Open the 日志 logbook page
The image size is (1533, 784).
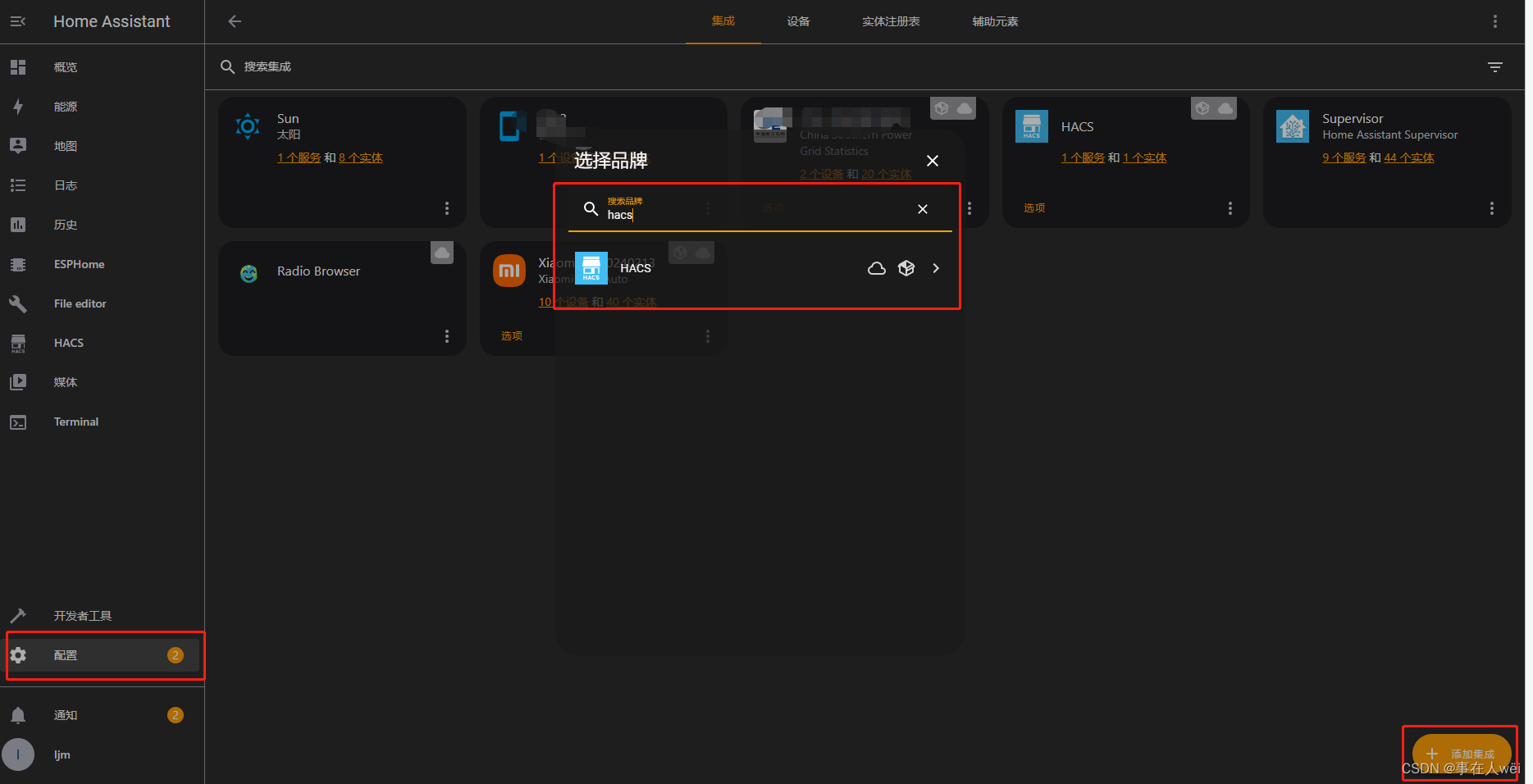pyautogui.click(x=102, y=185)
